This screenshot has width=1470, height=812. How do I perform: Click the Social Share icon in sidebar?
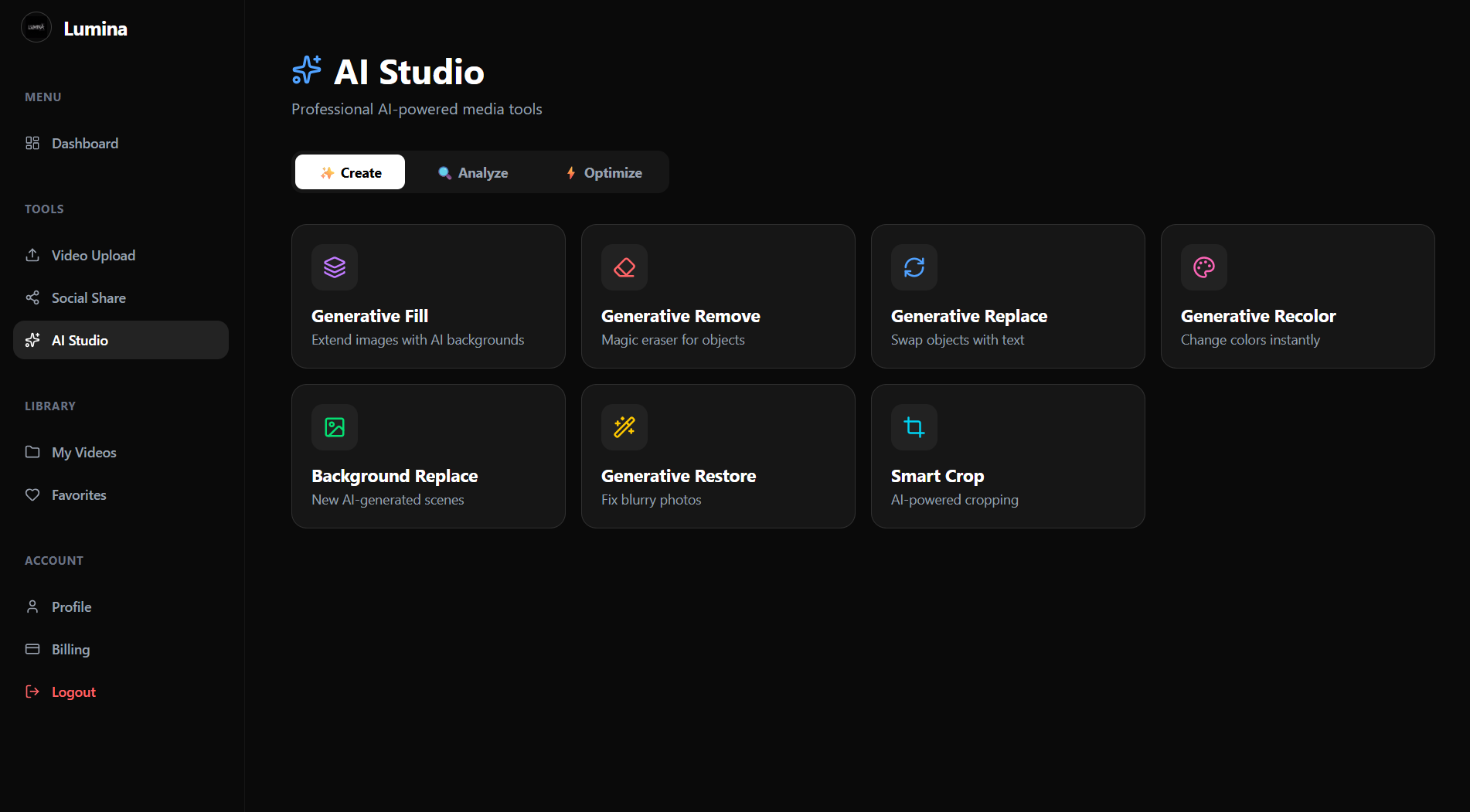[x=32, y=297]
